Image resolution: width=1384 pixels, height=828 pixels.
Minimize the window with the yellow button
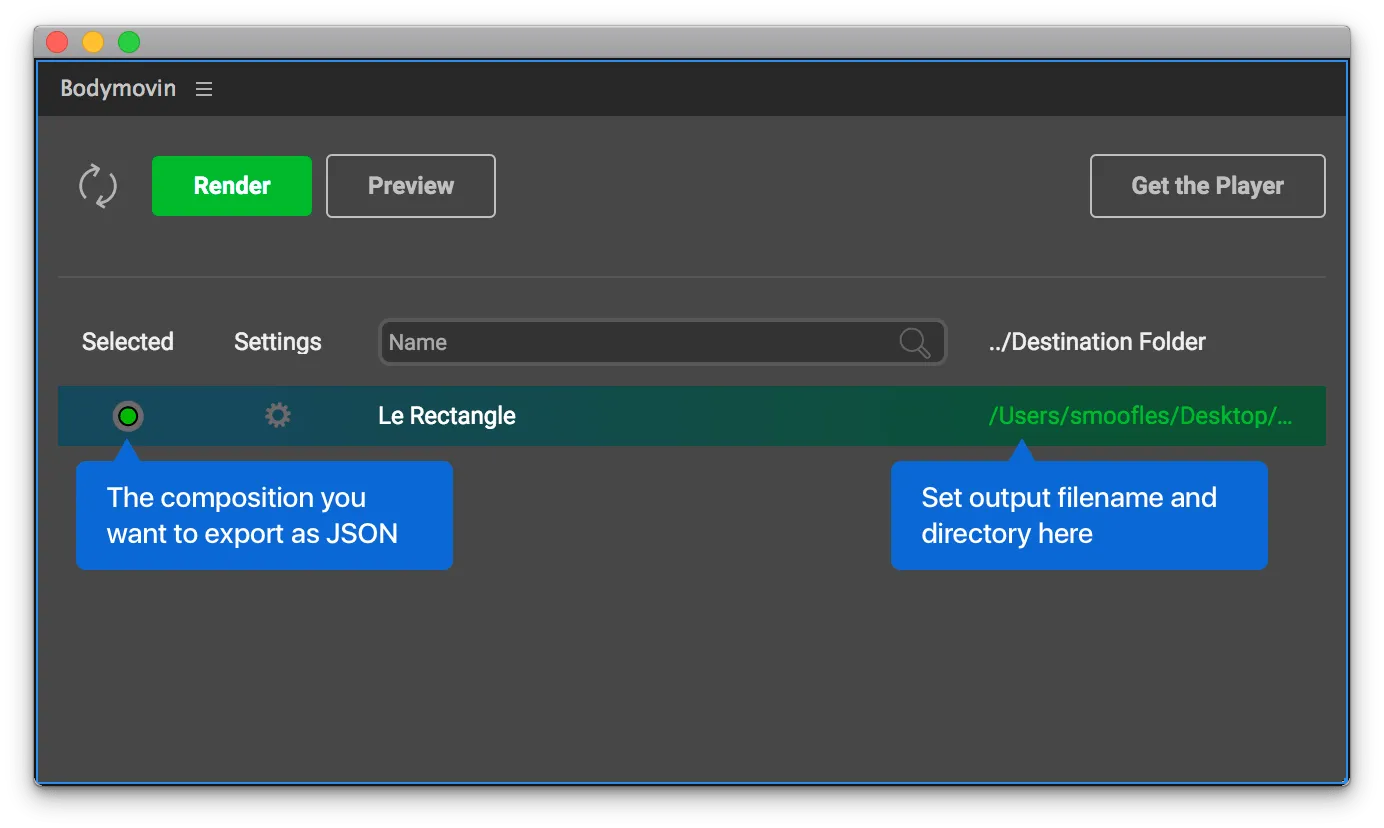[93, 42]
